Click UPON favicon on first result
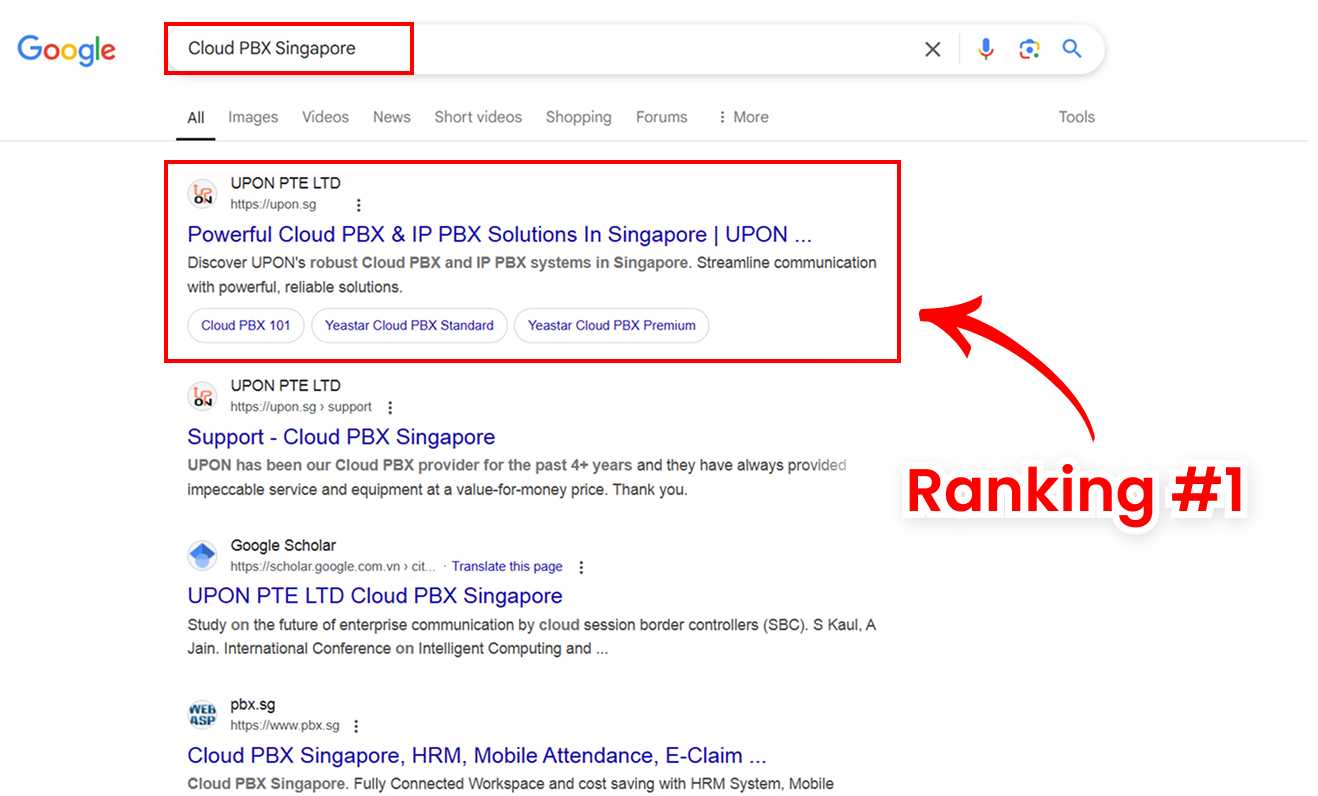The height and width of the screenshot is (796, 1318). click(203, 194)
